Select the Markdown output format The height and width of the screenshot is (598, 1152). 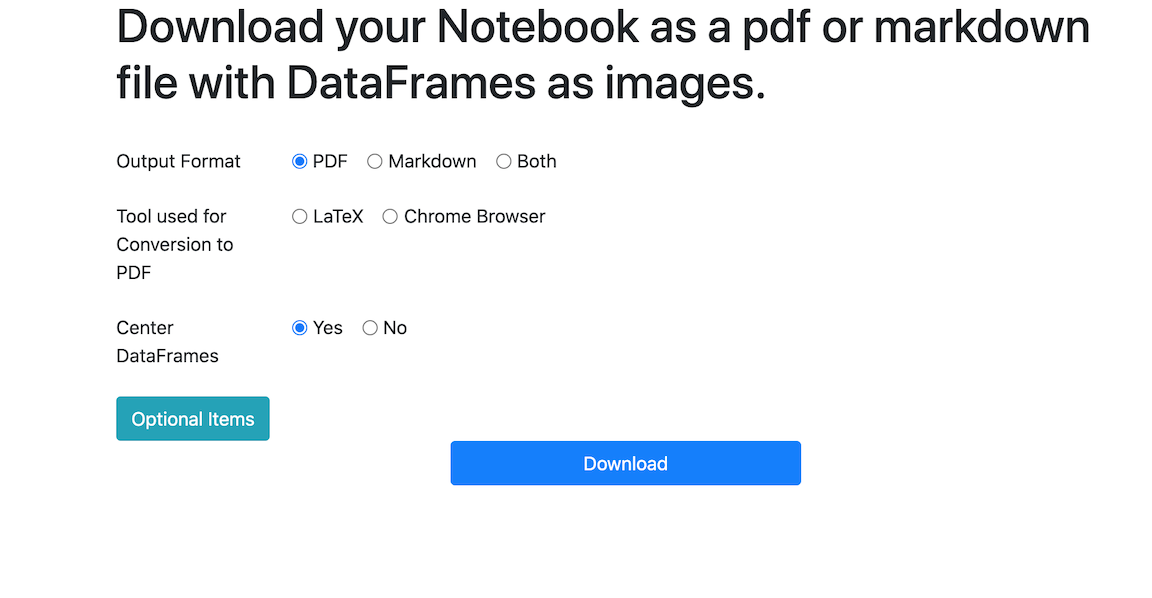click(375, 161)
